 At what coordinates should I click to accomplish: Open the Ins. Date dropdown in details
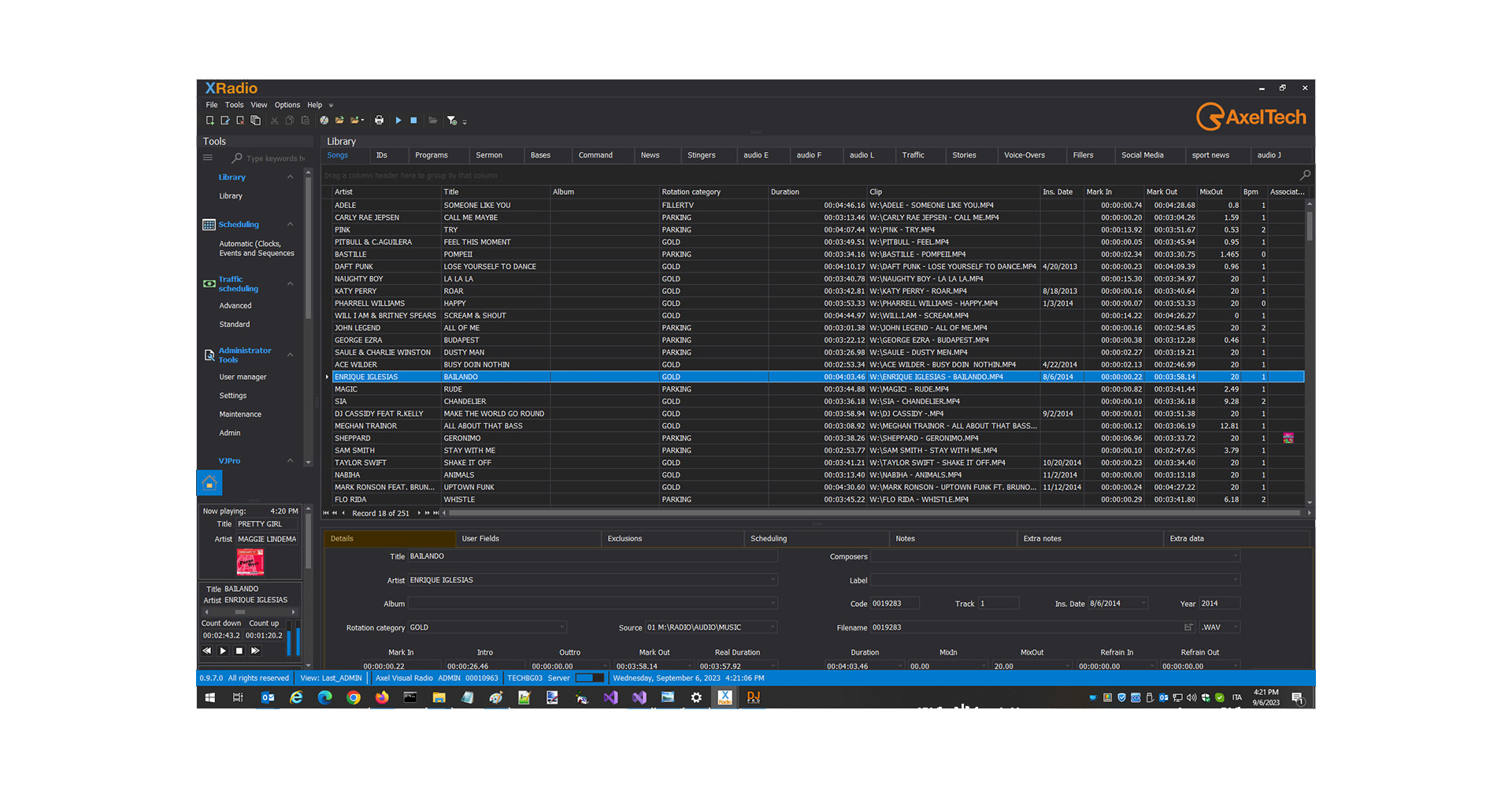pos(1143,604)
